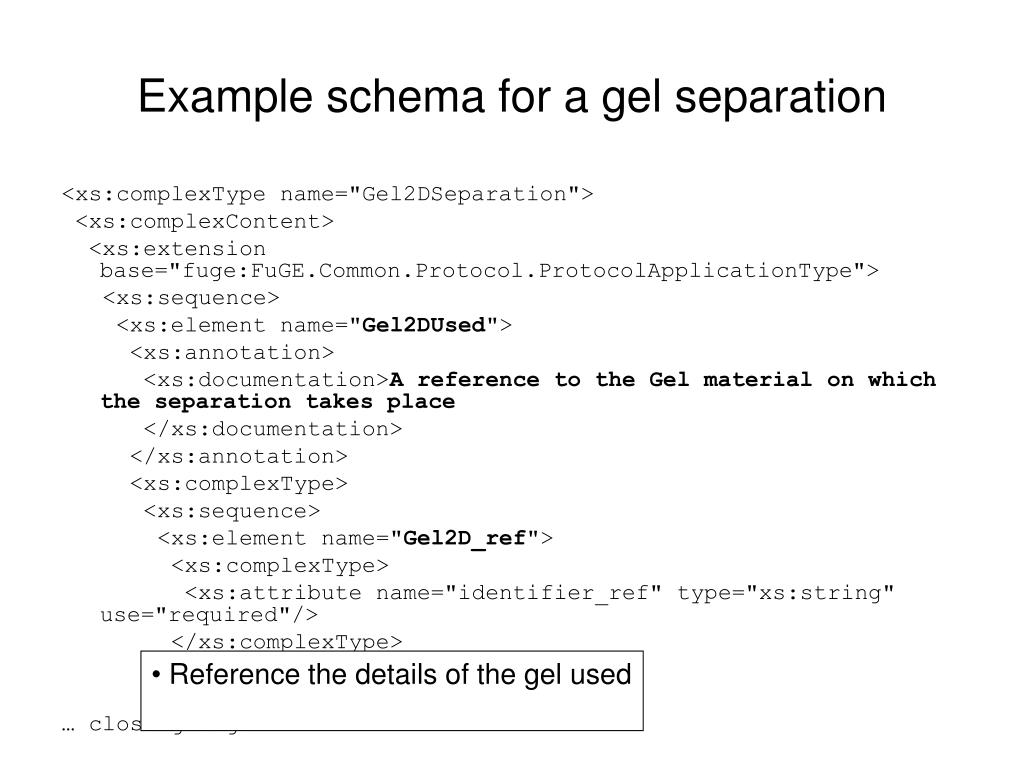Select the complexType name "Gel2DSeparation" line
Screen dimensions: 1024x768
328,194
